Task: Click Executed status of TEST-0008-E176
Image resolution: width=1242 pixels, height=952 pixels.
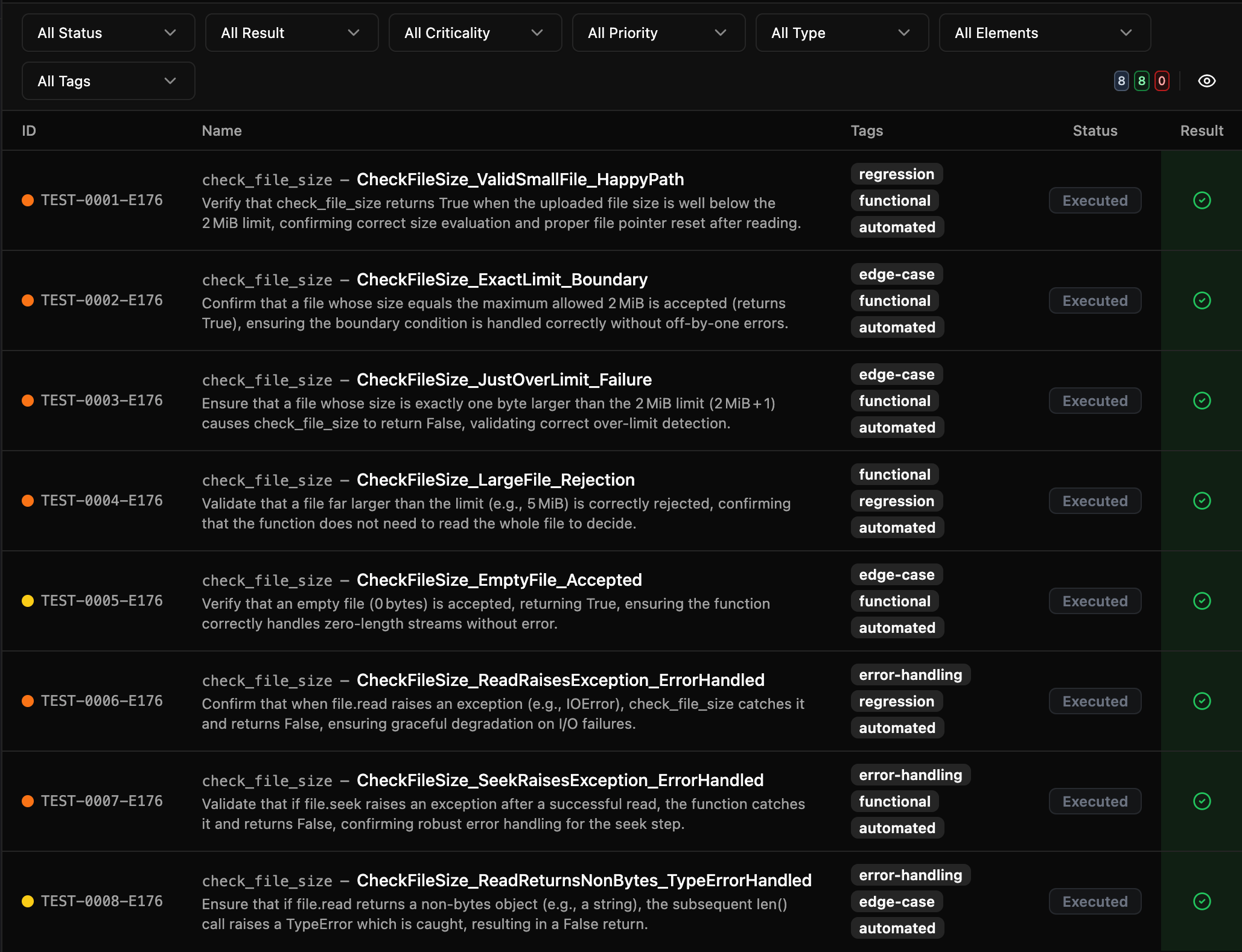Action: [1095, 901]
